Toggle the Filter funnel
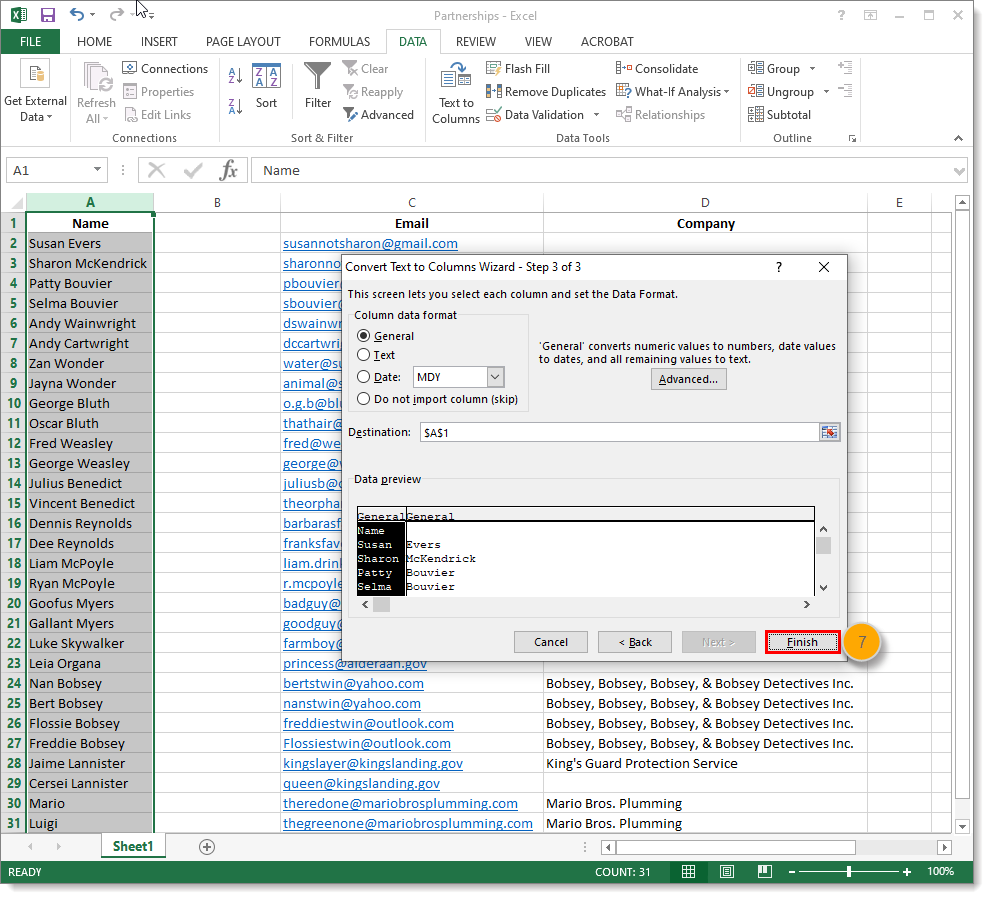Image resolution: width=989 pixels, height=899 pixels. (x=317, y=85)
